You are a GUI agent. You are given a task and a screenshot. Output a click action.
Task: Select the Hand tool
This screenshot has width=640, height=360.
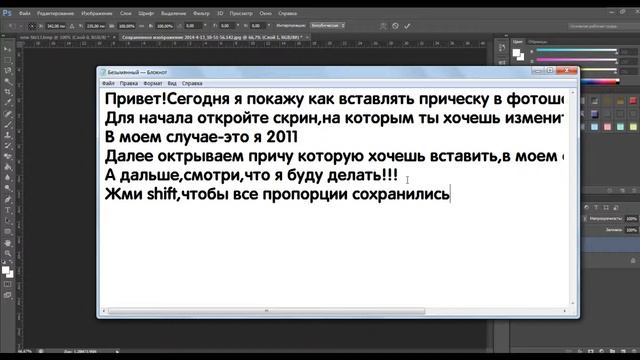coord(8,243)
